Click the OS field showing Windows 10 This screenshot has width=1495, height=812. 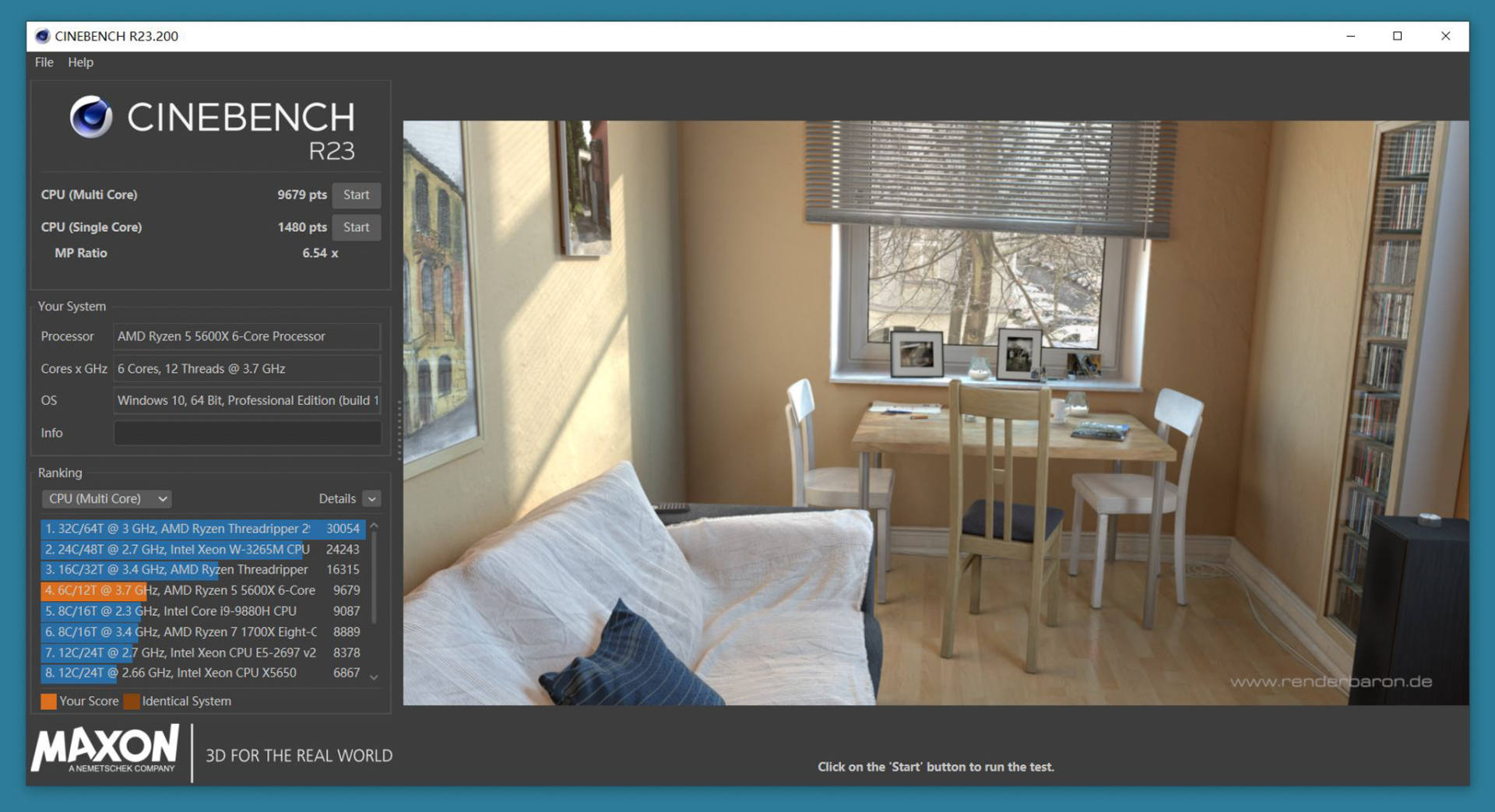[247, 401]
